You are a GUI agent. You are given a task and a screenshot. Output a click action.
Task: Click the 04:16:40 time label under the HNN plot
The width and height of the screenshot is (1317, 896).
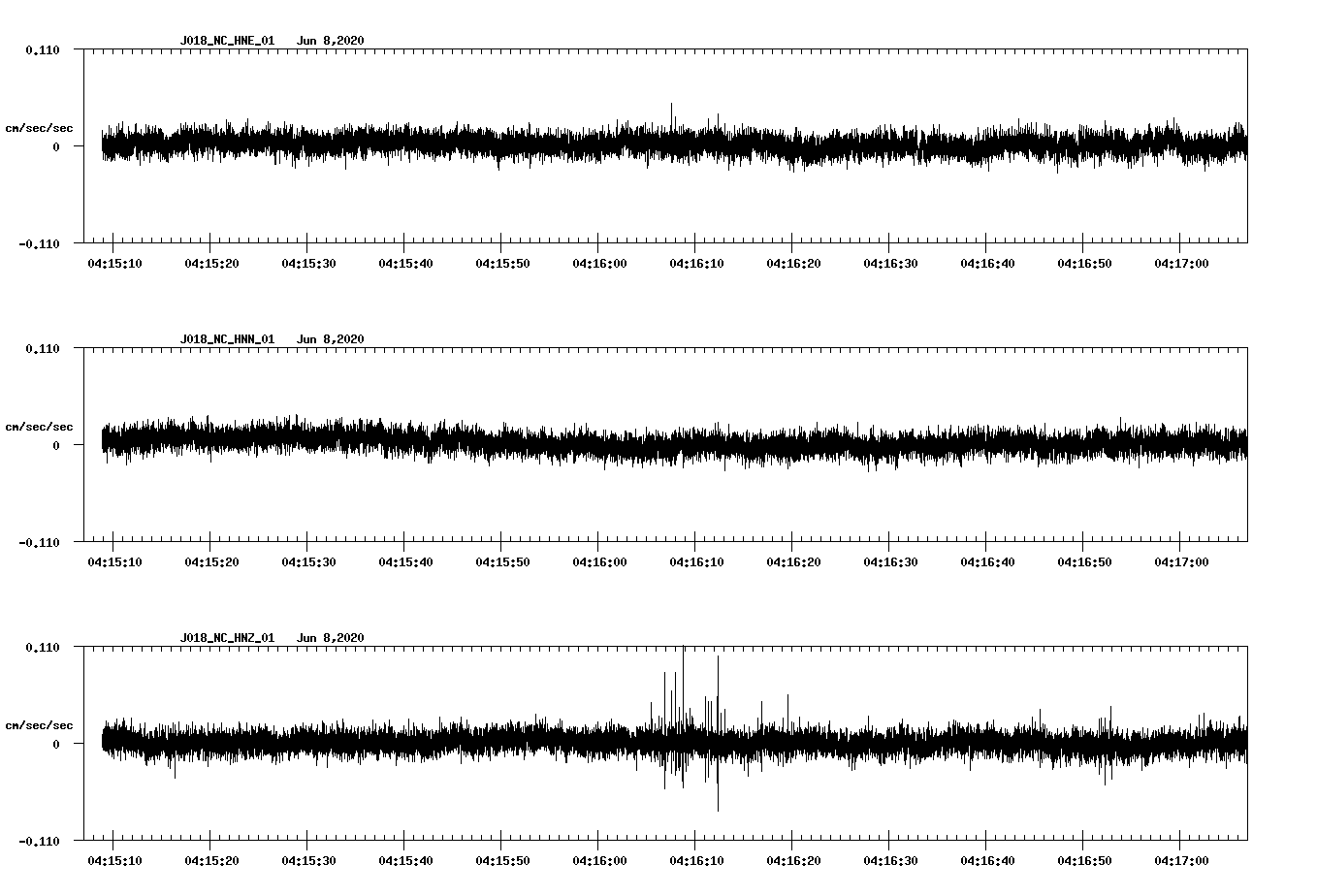[x=987, y=562]
